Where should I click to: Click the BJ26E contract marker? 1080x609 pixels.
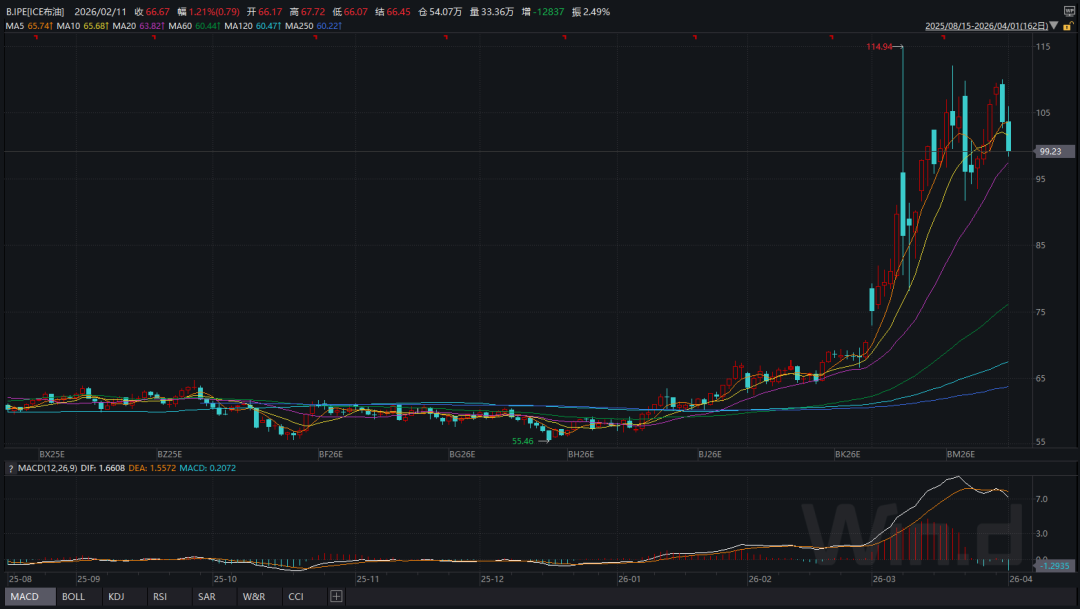pyautogui.click(x=709, y=453)
